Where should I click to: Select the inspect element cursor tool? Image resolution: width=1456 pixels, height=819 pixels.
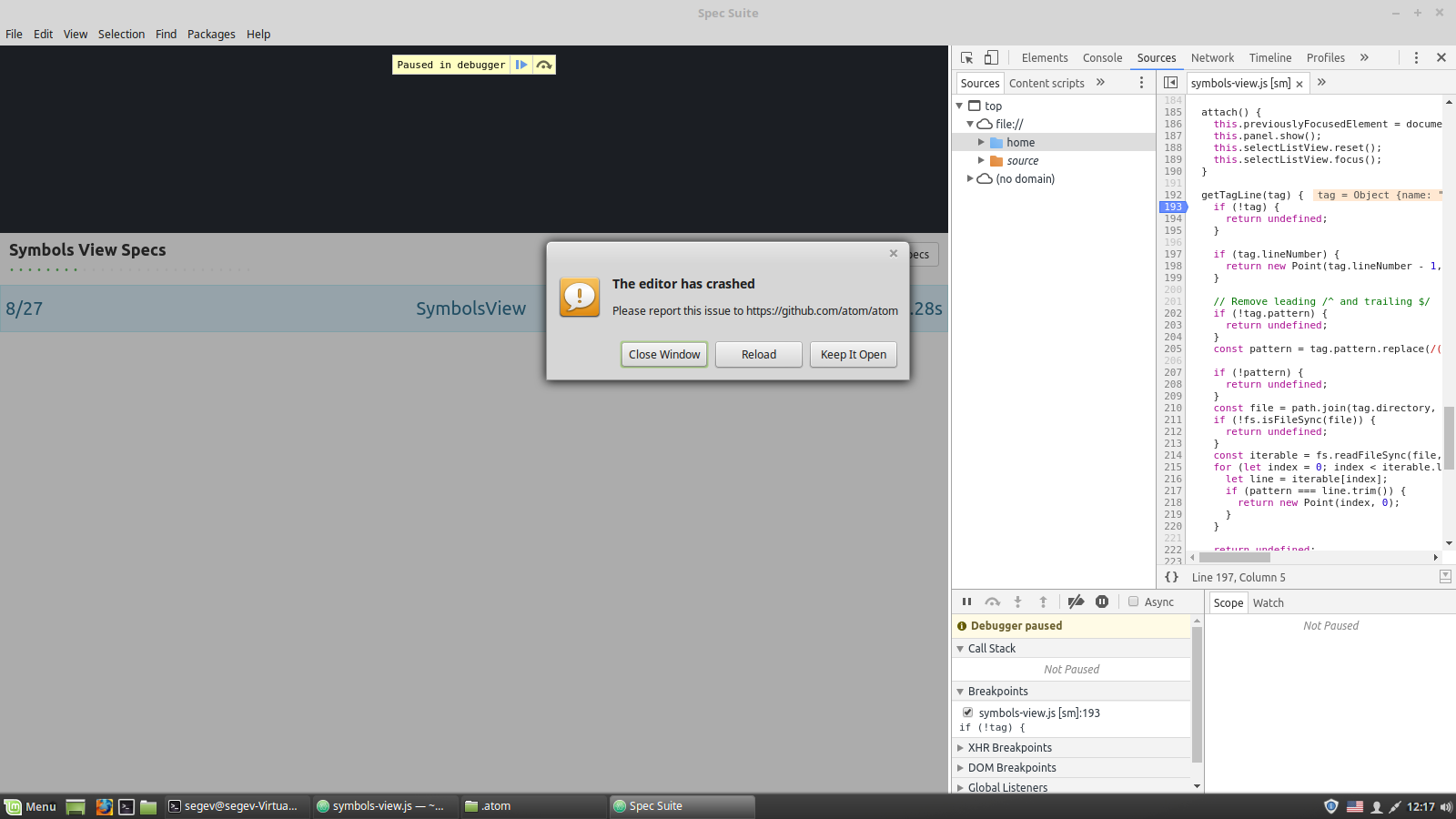966,56
